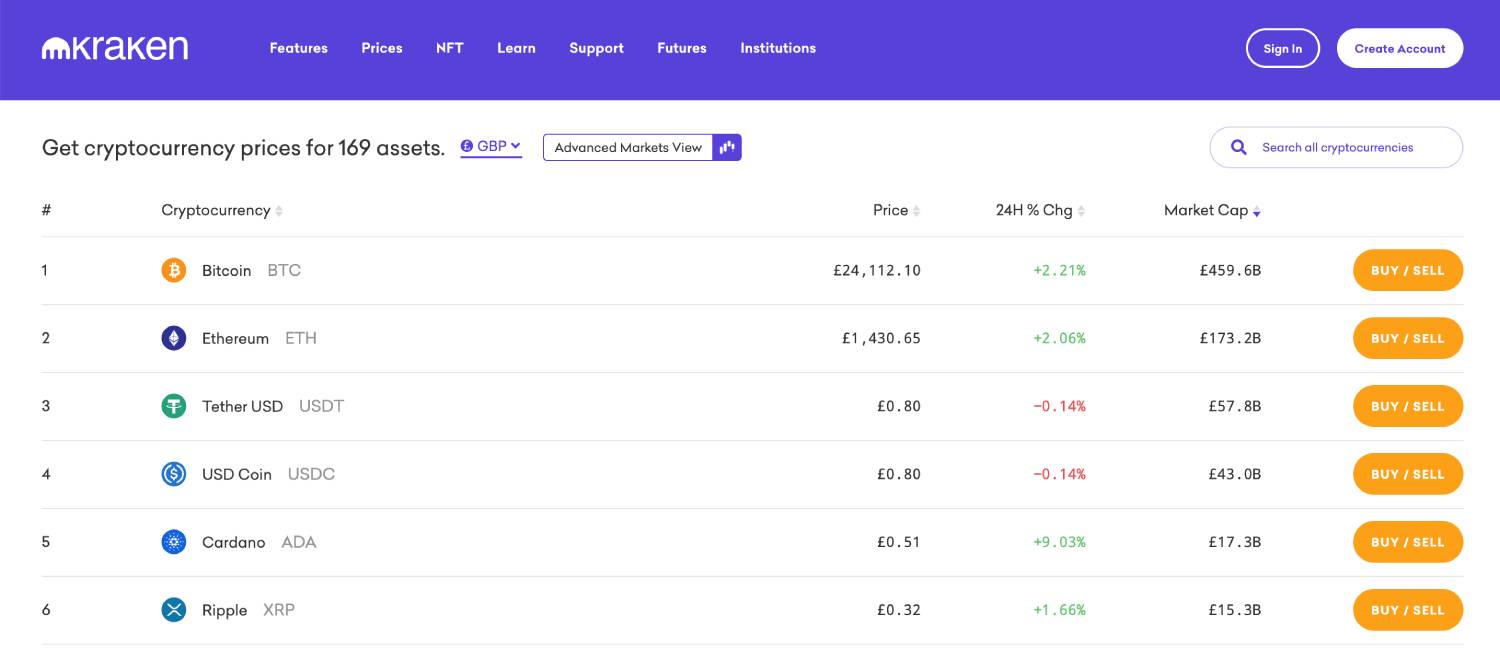Click the # column header
1500x649 pixels.
(46, 210)
